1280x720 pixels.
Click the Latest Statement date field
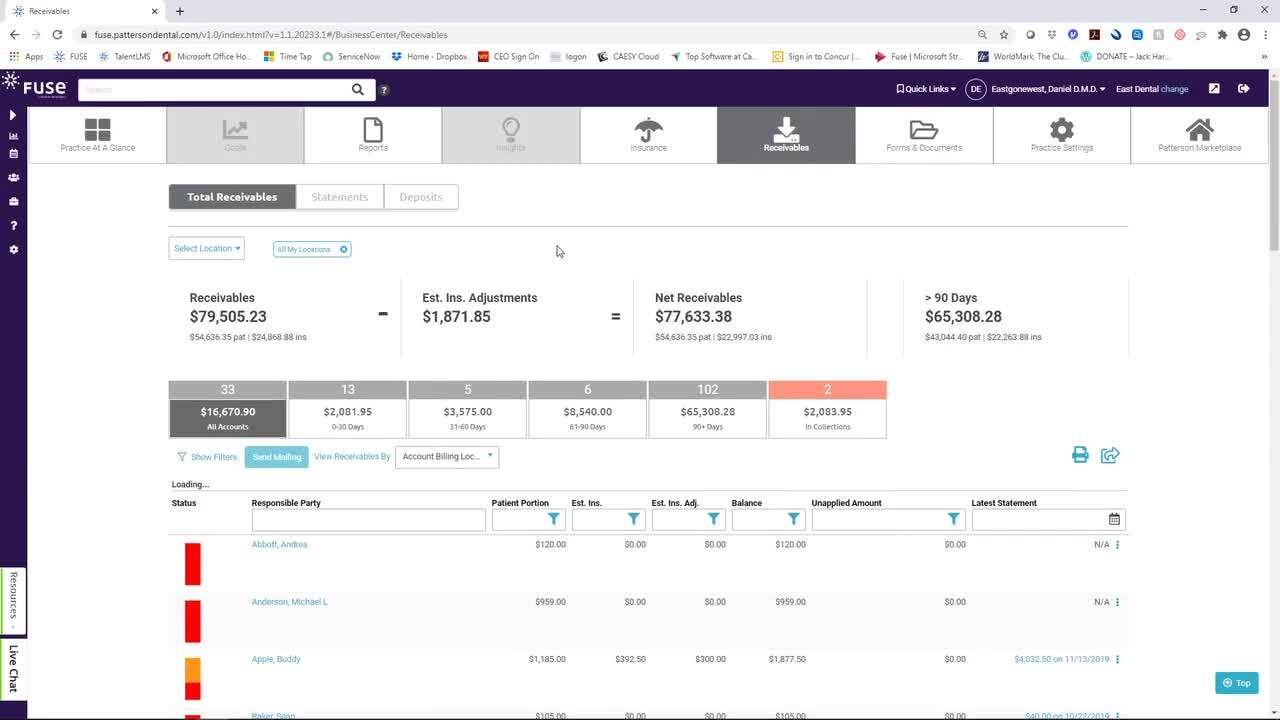point(1039,520)
